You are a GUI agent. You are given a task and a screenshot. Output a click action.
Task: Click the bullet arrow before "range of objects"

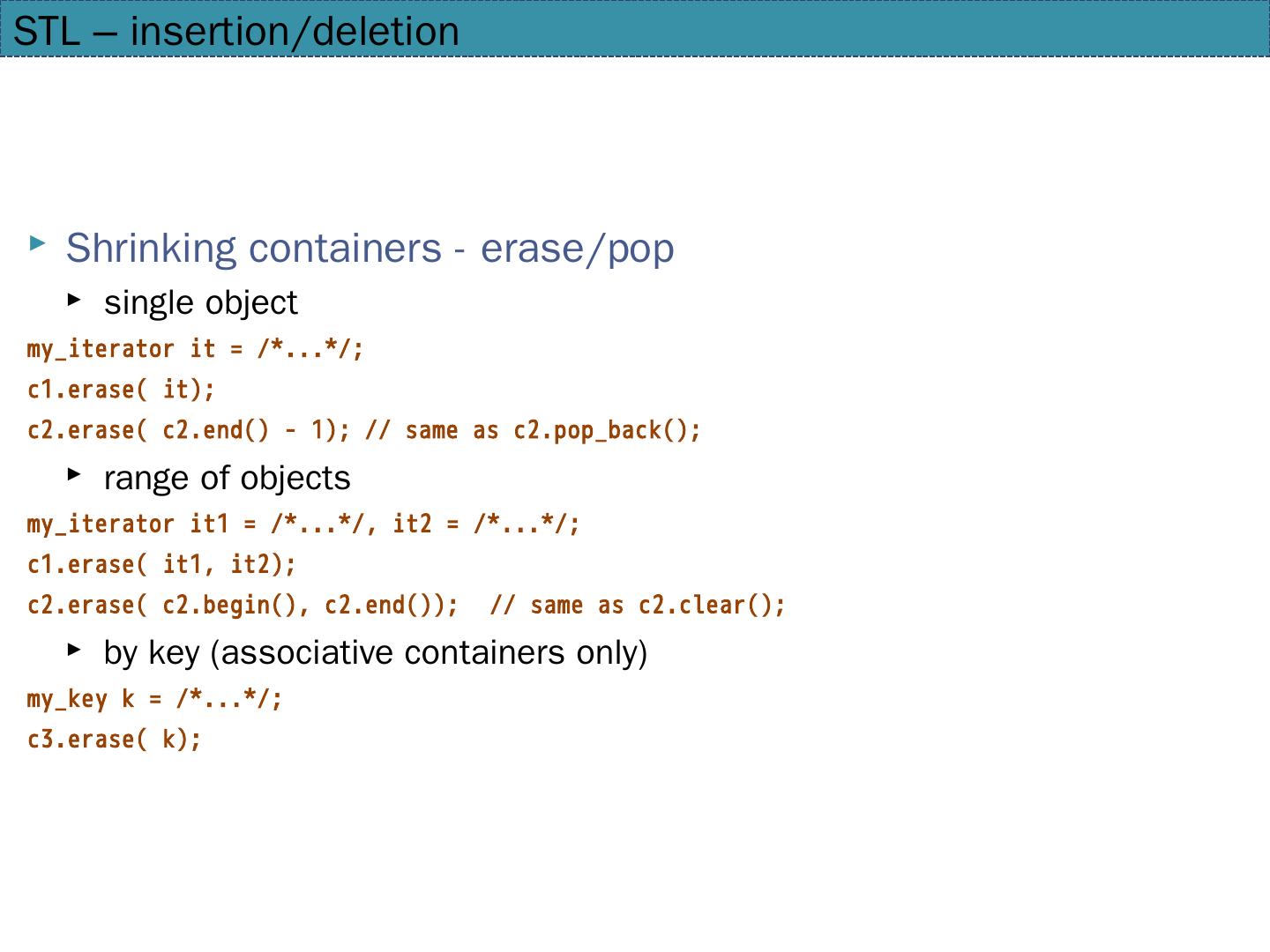click(74, 475)
